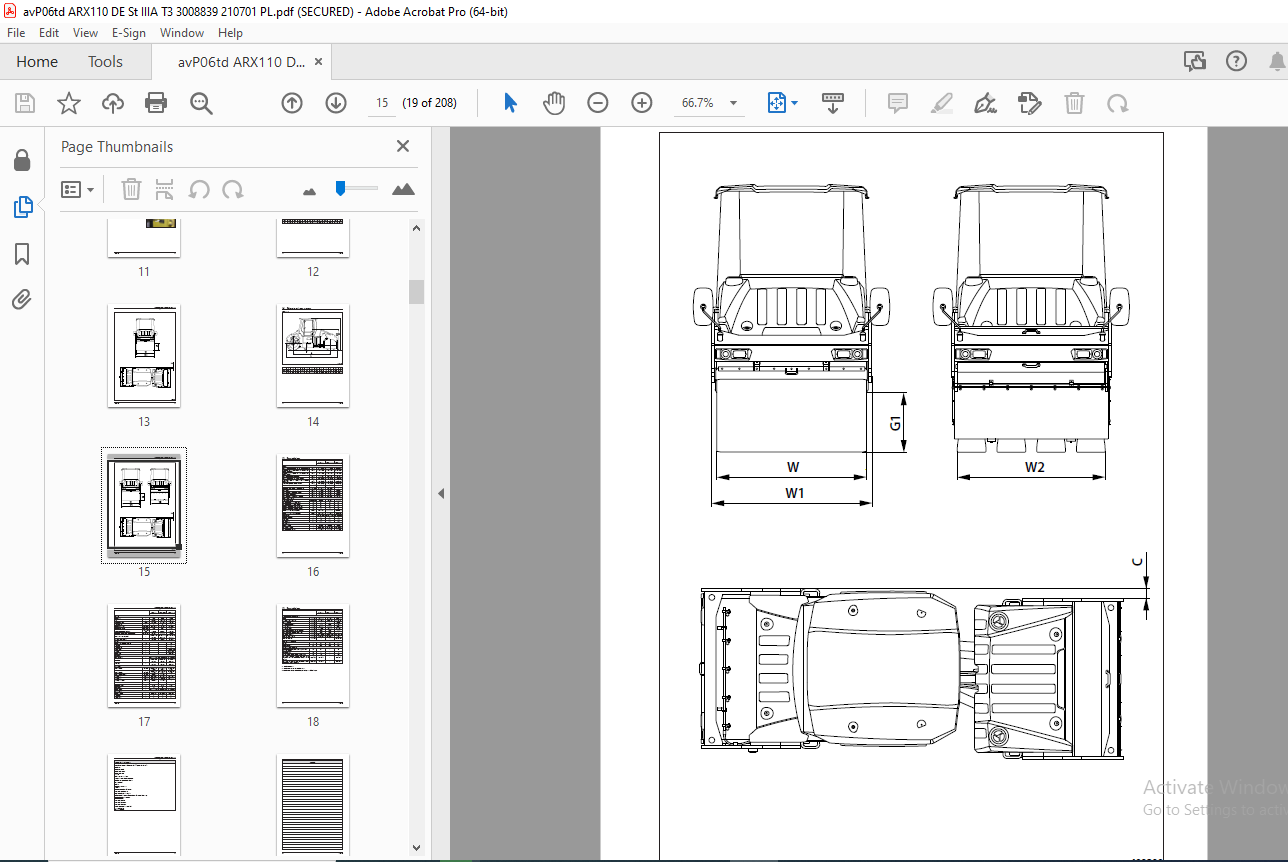Print the document
1288x862 pixels.
click(156, 103)
